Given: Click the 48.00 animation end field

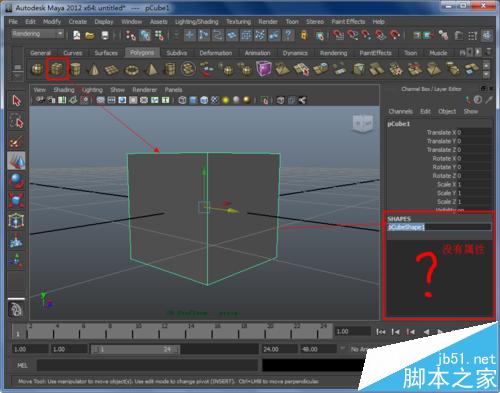Looking at the screenshot, I should pyautogui.click(x=318, y=349).
